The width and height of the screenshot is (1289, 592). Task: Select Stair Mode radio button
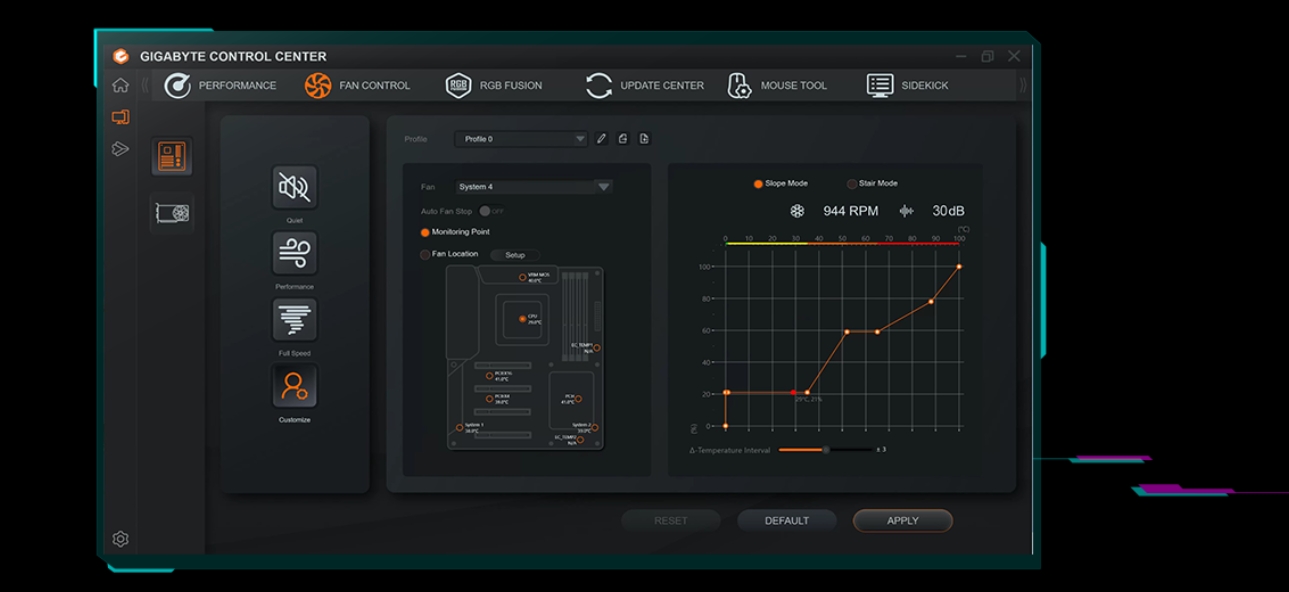tap(852, 184)
